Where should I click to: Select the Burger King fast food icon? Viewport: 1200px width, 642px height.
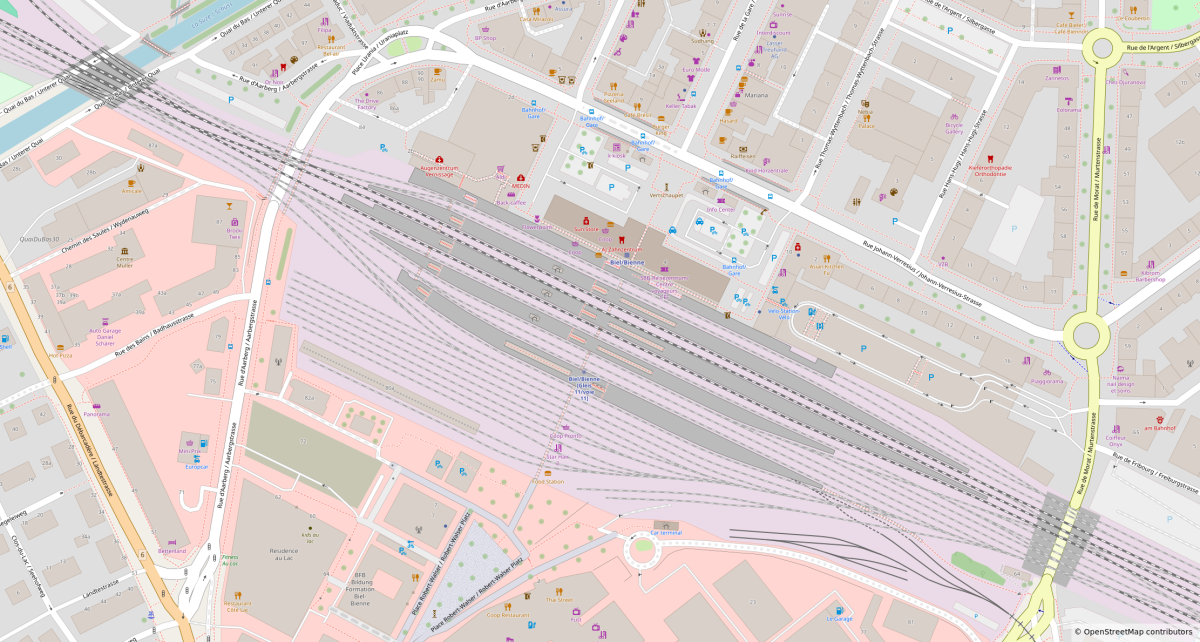click(661, 121)
